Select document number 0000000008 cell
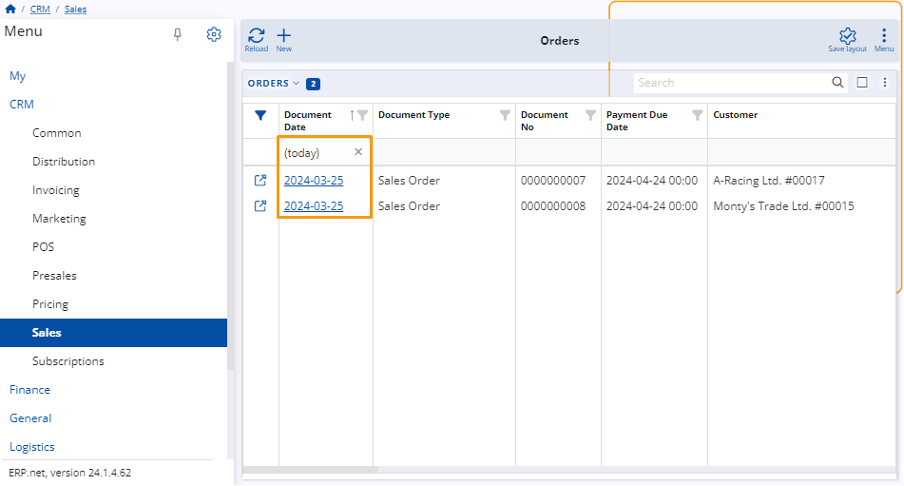 tap(553, 206)
